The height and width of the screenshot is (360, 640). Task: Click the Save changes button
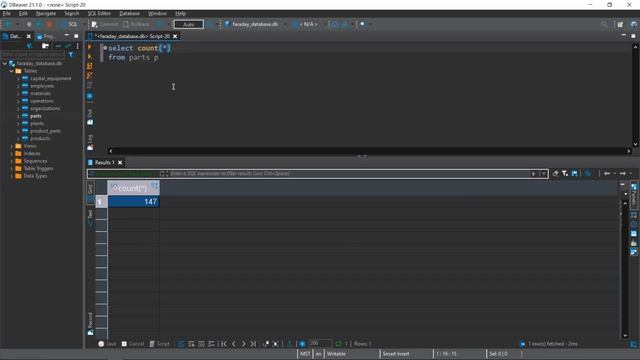pos(107,344)
